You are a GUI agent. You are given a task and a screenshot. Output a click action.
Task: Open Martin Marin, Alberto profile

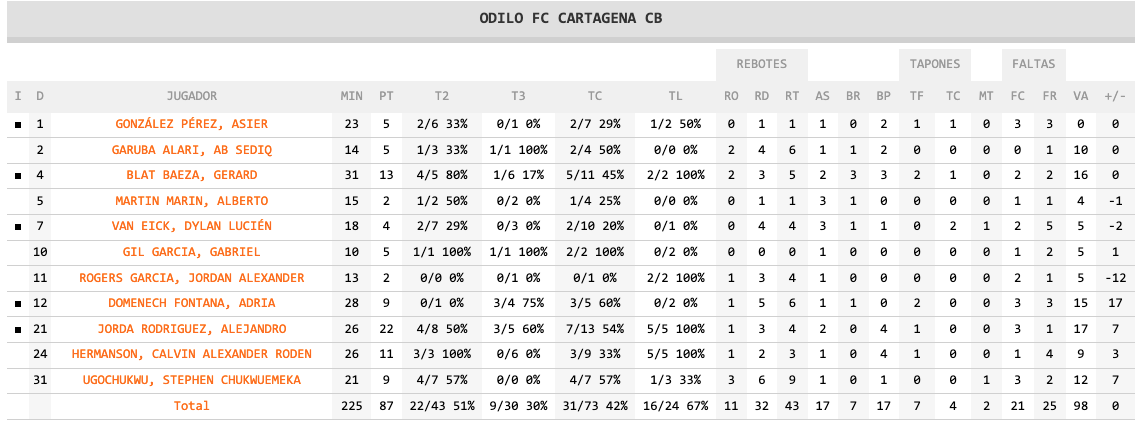coord(192,201)
